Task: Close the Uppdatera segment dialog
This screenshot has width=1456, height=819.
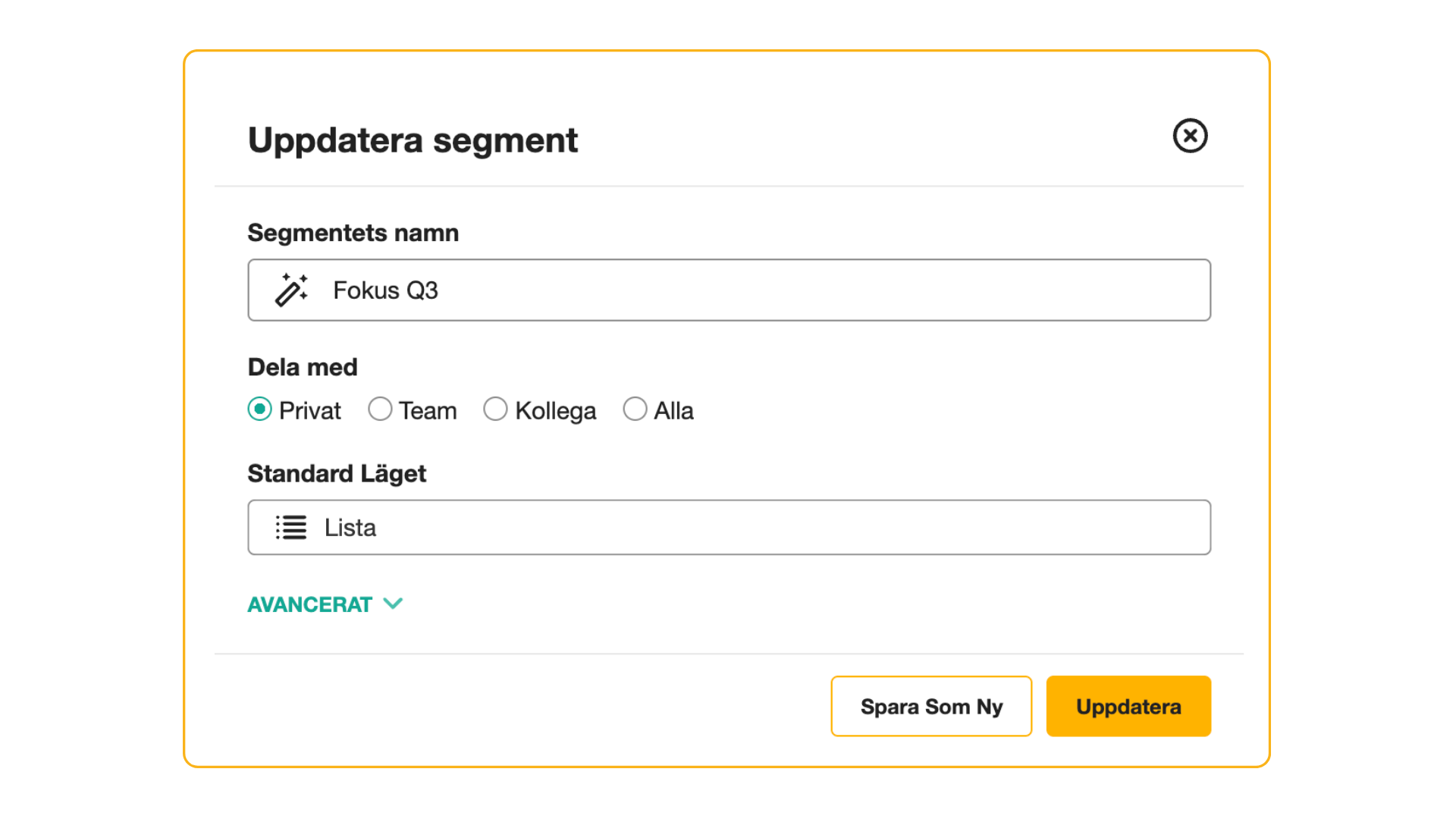Action: click(1190, 136)
